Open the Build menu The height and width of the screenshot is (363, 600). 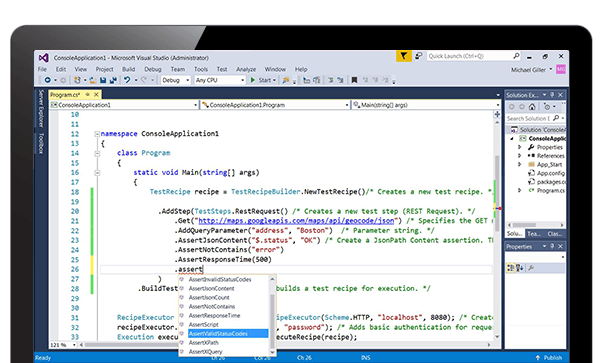coord(128,69)
